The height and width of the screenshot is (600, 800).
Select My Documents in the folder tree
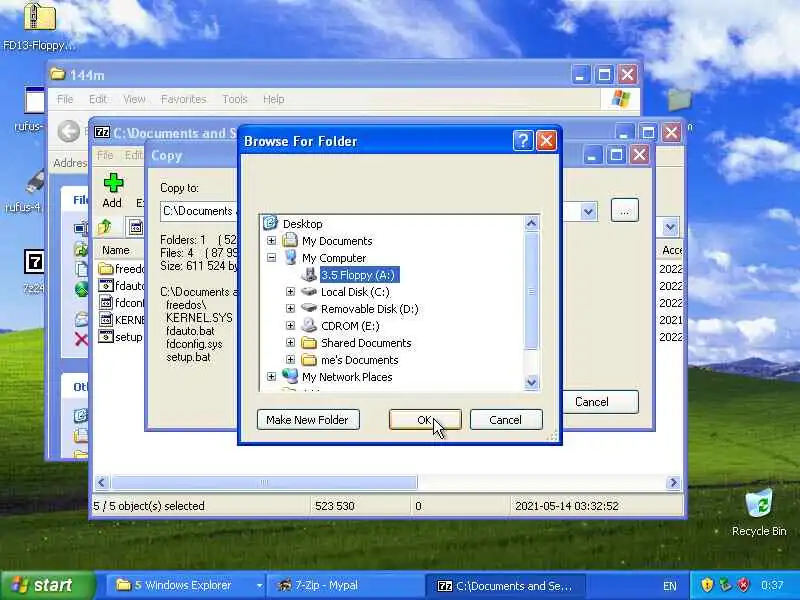pyautogui.click(x=337, y=240)
